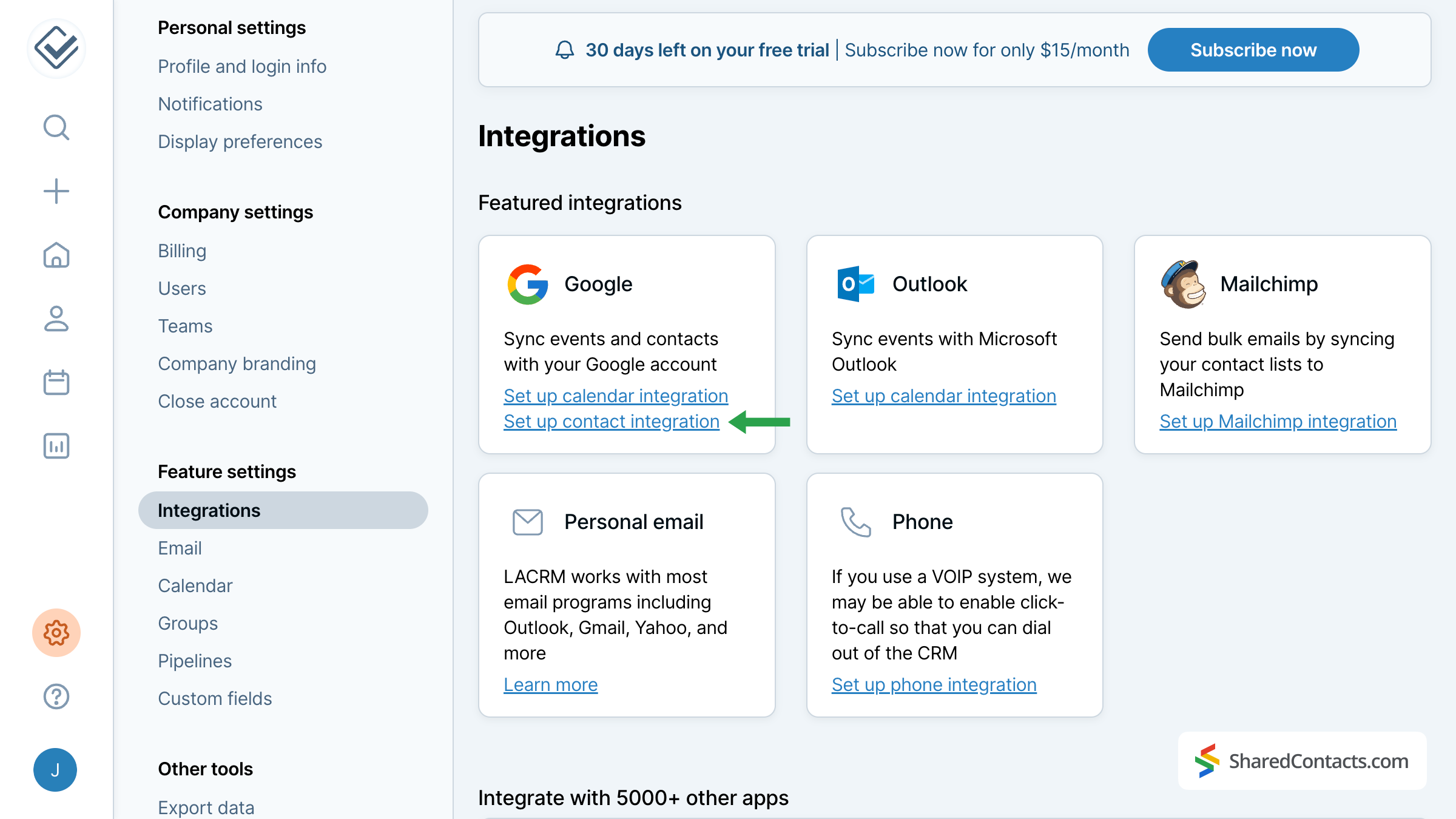
Task: Open Company branding settings
Action: (237, 363)
